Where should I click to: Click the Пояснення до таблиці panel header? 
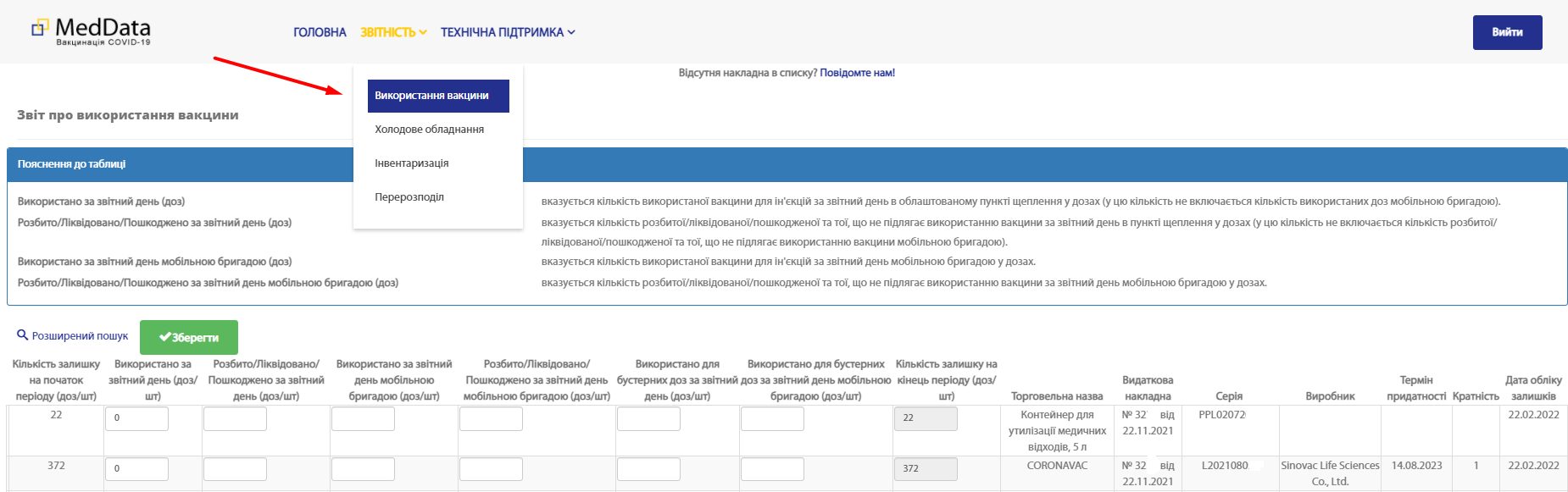click(x=72, y=164)
